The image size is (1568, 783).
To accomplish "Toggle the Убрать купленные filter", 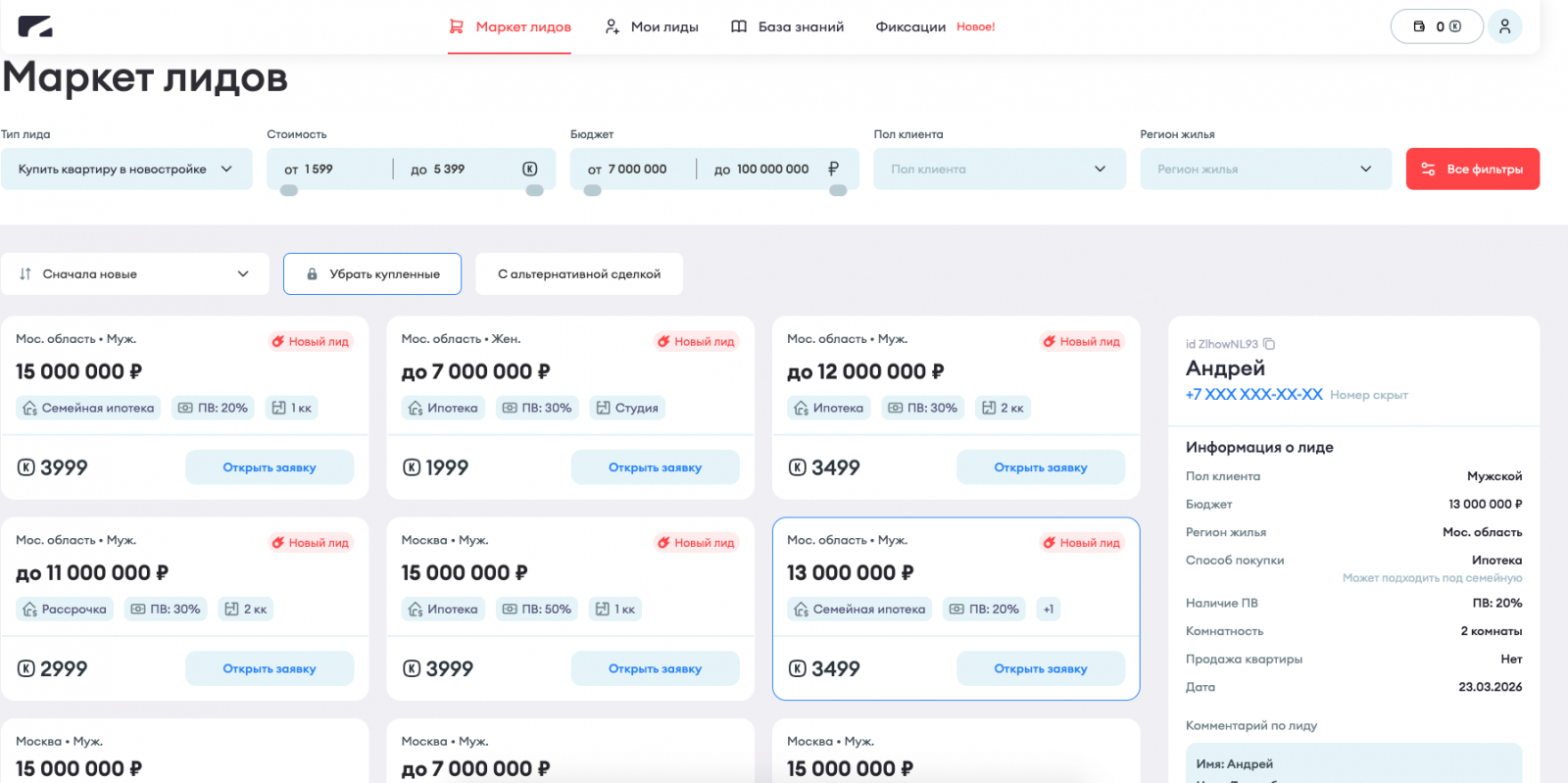I will pyautogui.click(x=372, y=274).
